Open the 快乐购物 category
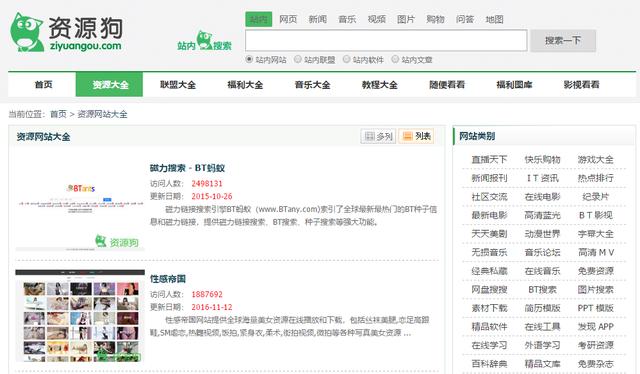640x374 pixels. tap(542, 160)
